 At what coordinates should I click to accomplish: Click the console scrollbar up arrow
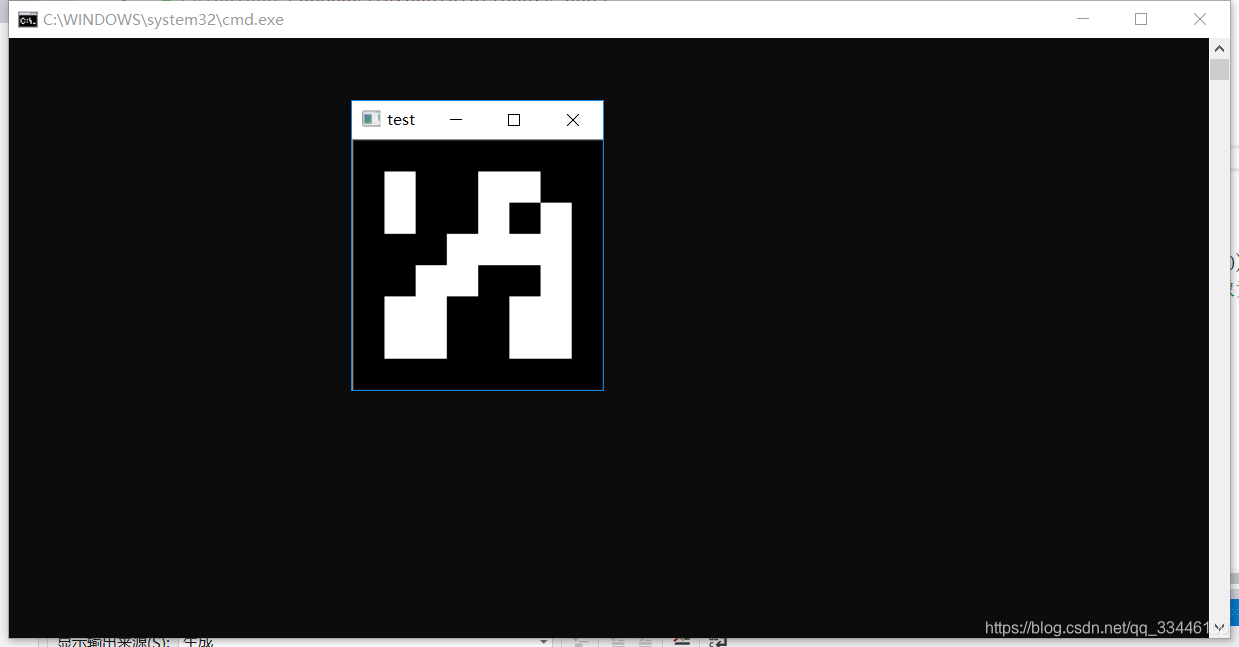point(1219,48)
